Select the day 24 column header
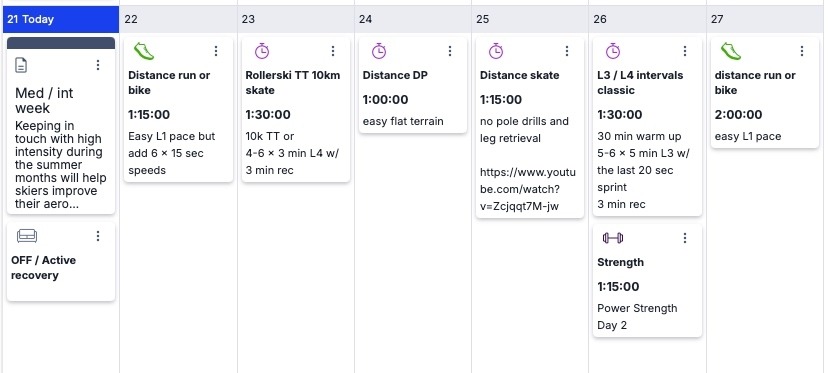Image resolution: width=829 pixels, height=373 pixels. (x=412, y=20)
